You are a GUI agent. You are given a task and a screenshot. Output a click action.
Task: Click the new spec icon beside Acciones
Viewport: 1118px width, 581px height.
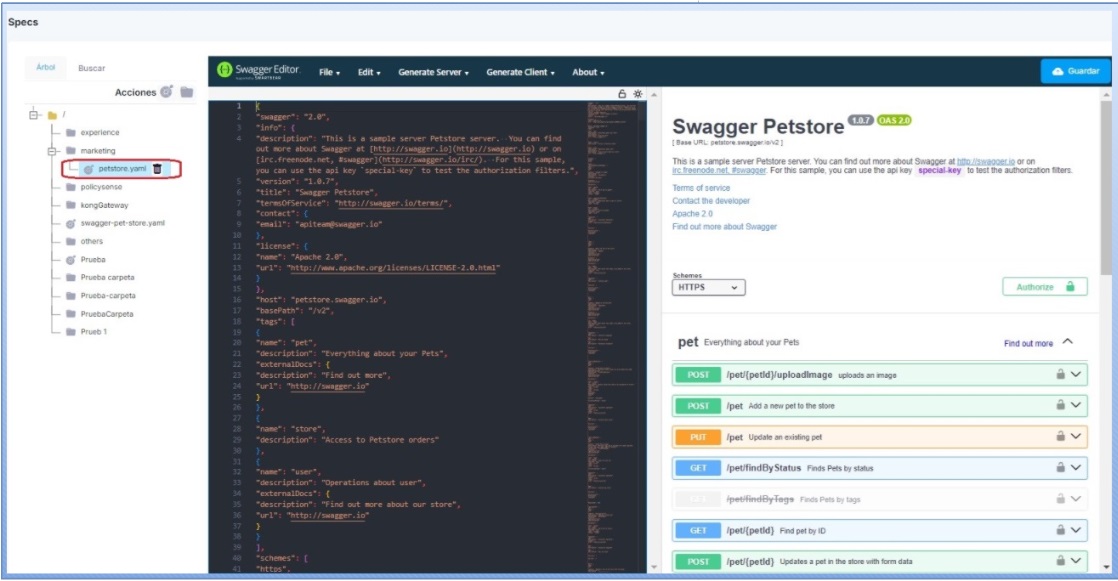(x=167, y=93)
